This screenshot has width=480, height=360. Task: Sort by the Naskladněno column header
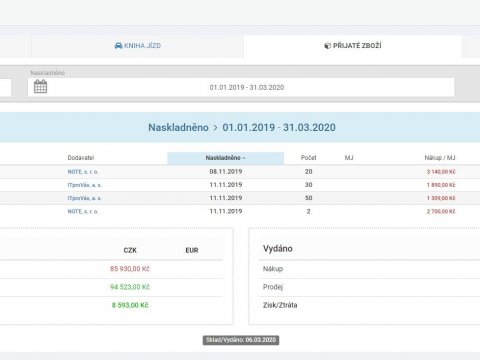pos(226,158)
